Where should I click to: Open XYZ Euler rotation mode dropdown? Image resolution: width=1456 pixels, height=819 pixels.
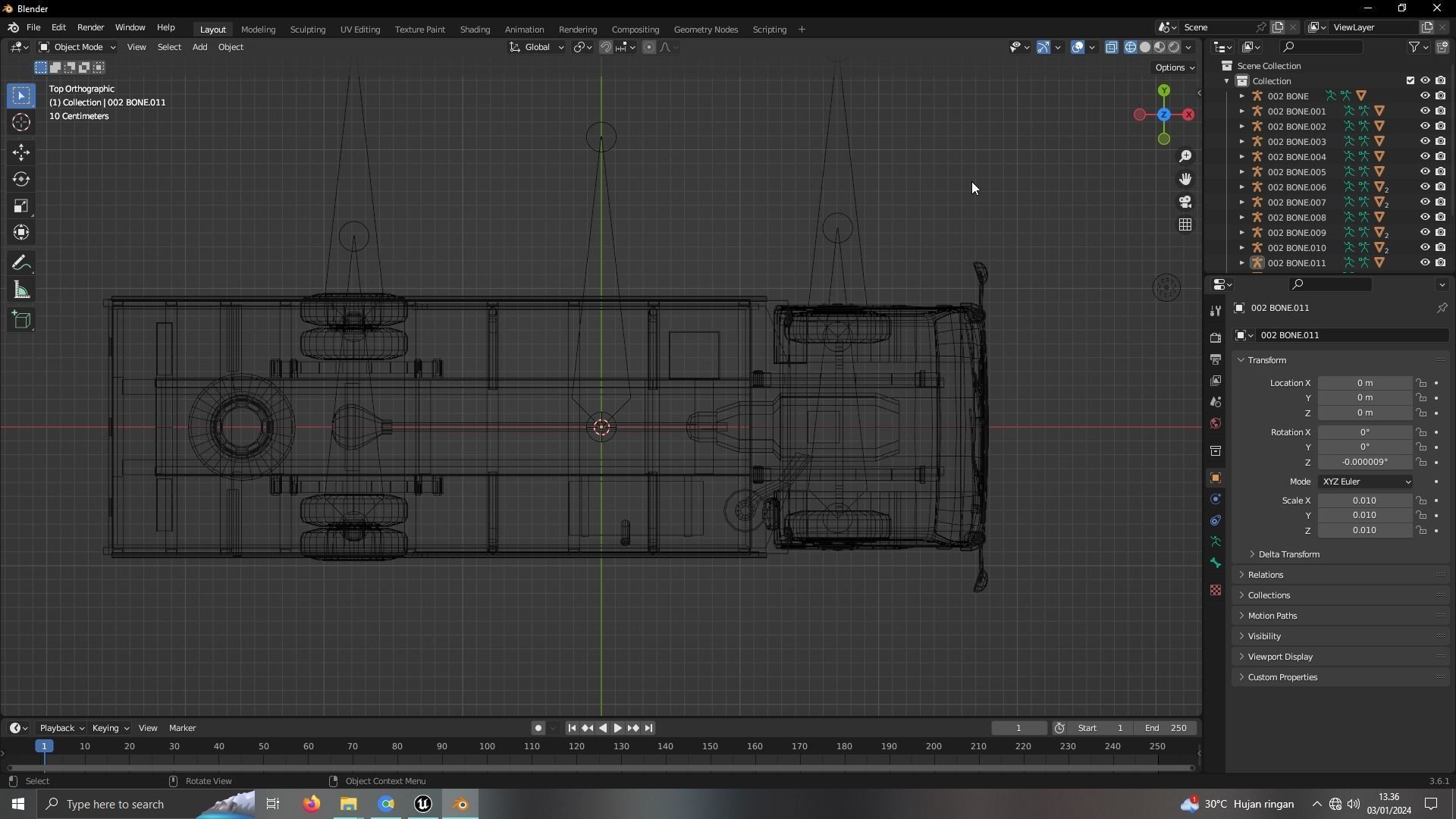click(1366, 482)
